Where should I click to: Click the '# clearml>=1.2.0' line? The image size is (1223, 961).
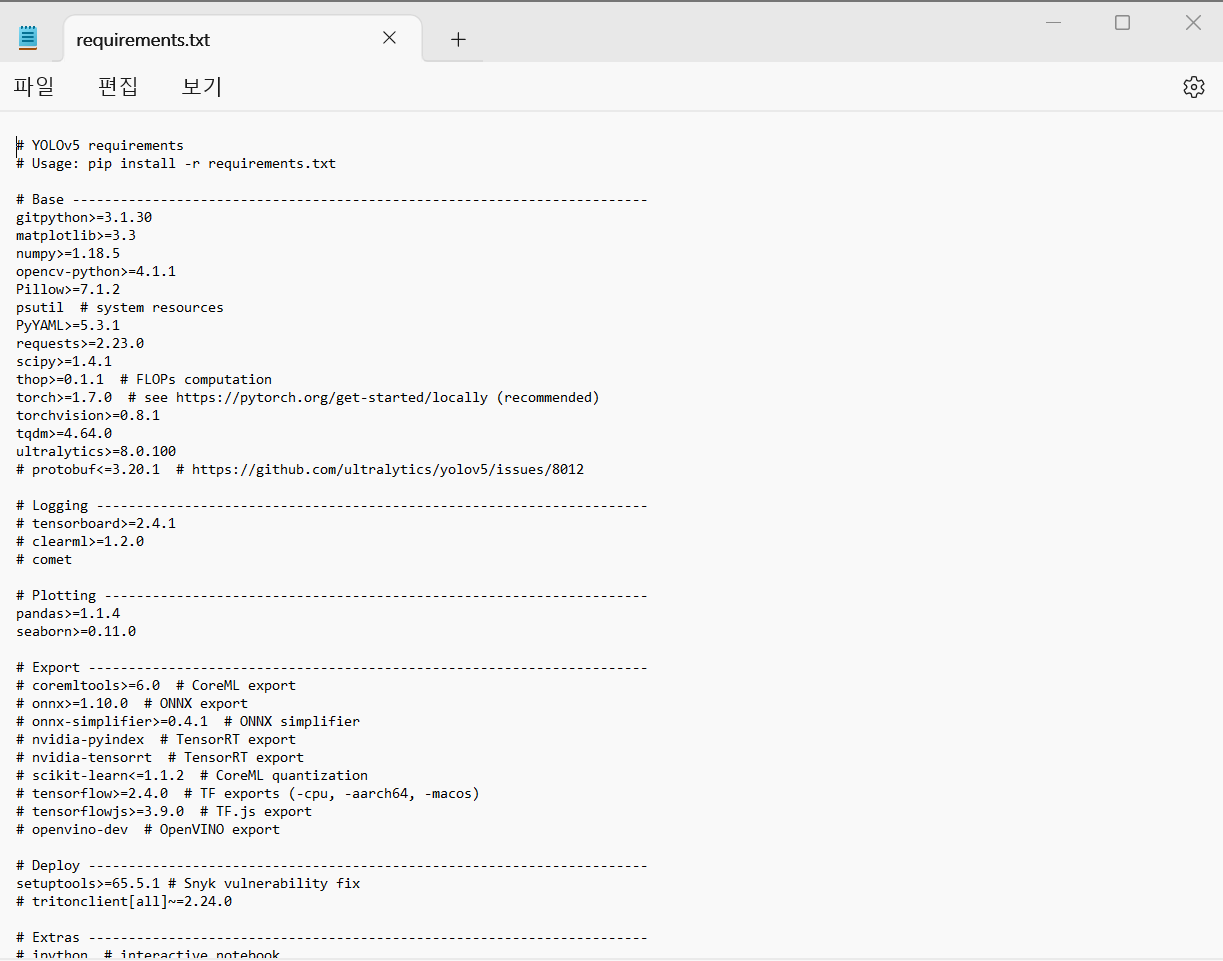[x=80, y=541]
